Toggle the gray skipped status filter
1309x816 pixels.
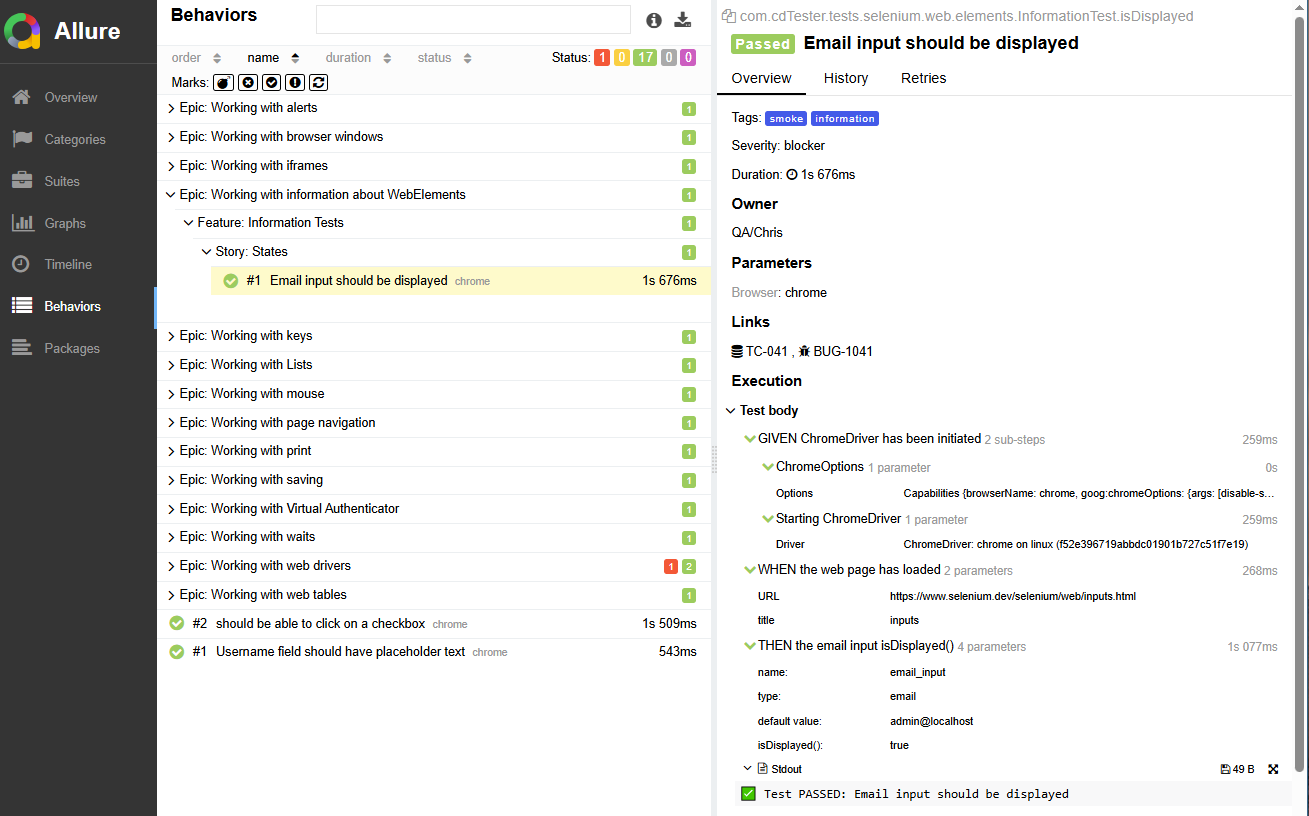pos(669,58)
